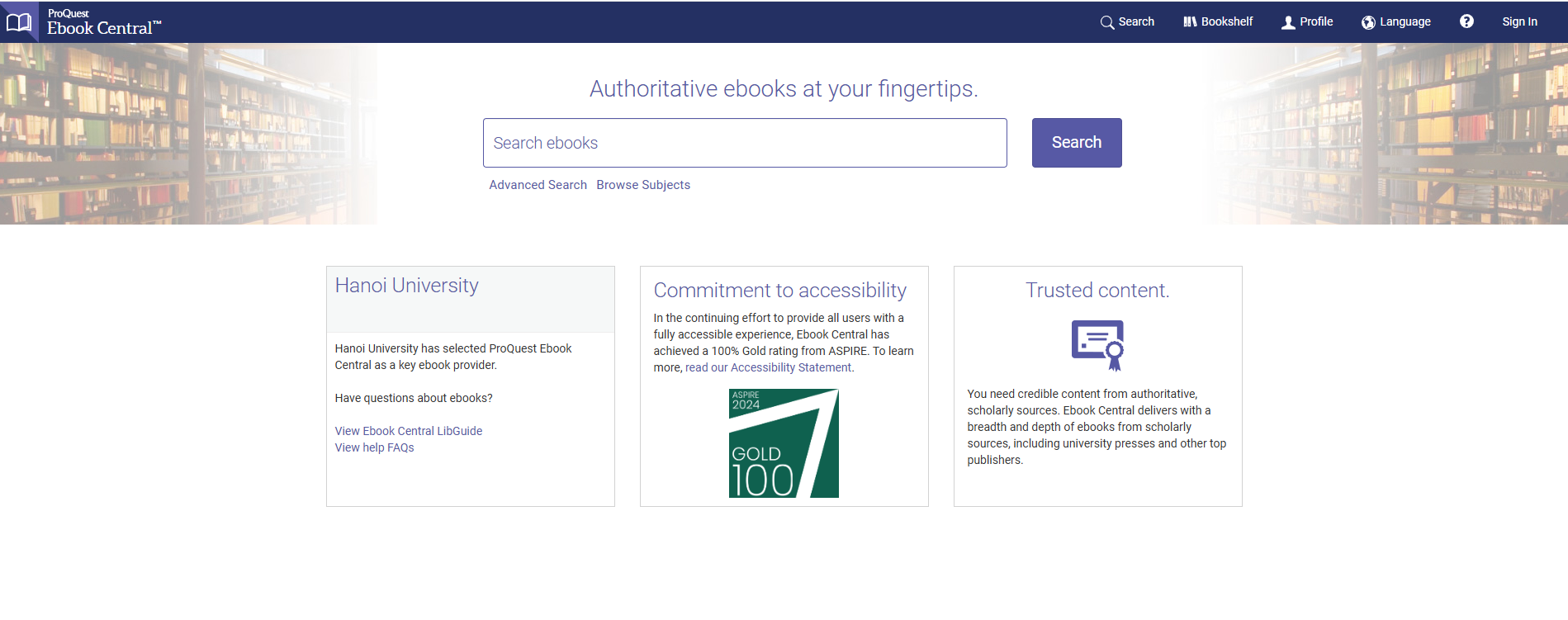Focus the Search ebooks input field
The width and height of the screenshot is (1568, 620).
744,143
